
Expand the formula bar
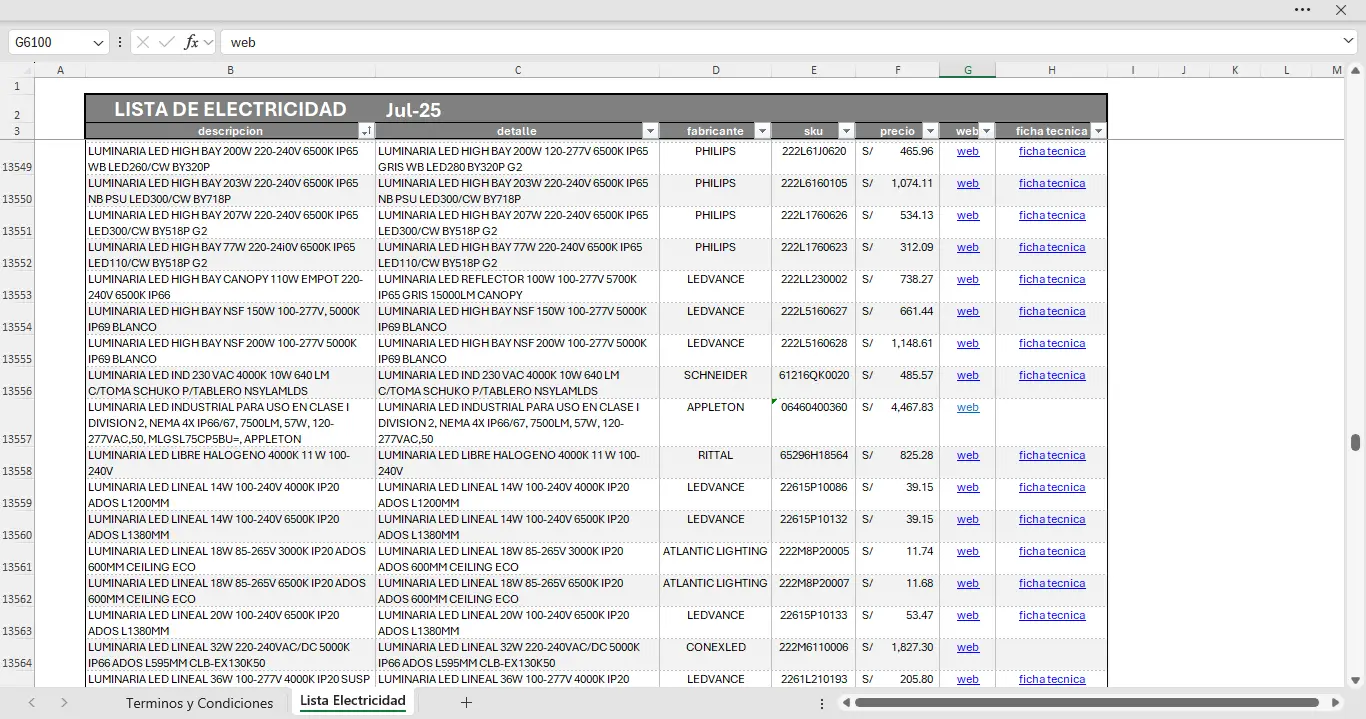[x=1348, y=42]
